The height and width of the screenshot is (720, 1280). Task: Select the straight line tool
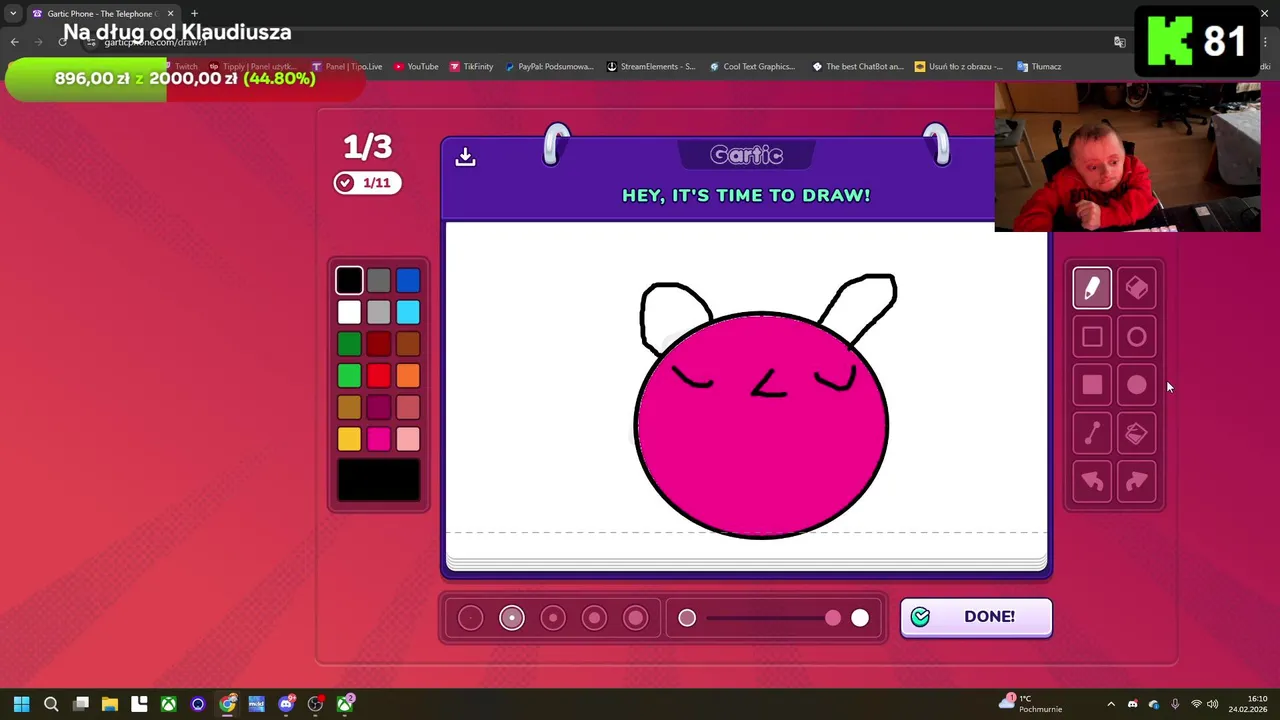1092,433
